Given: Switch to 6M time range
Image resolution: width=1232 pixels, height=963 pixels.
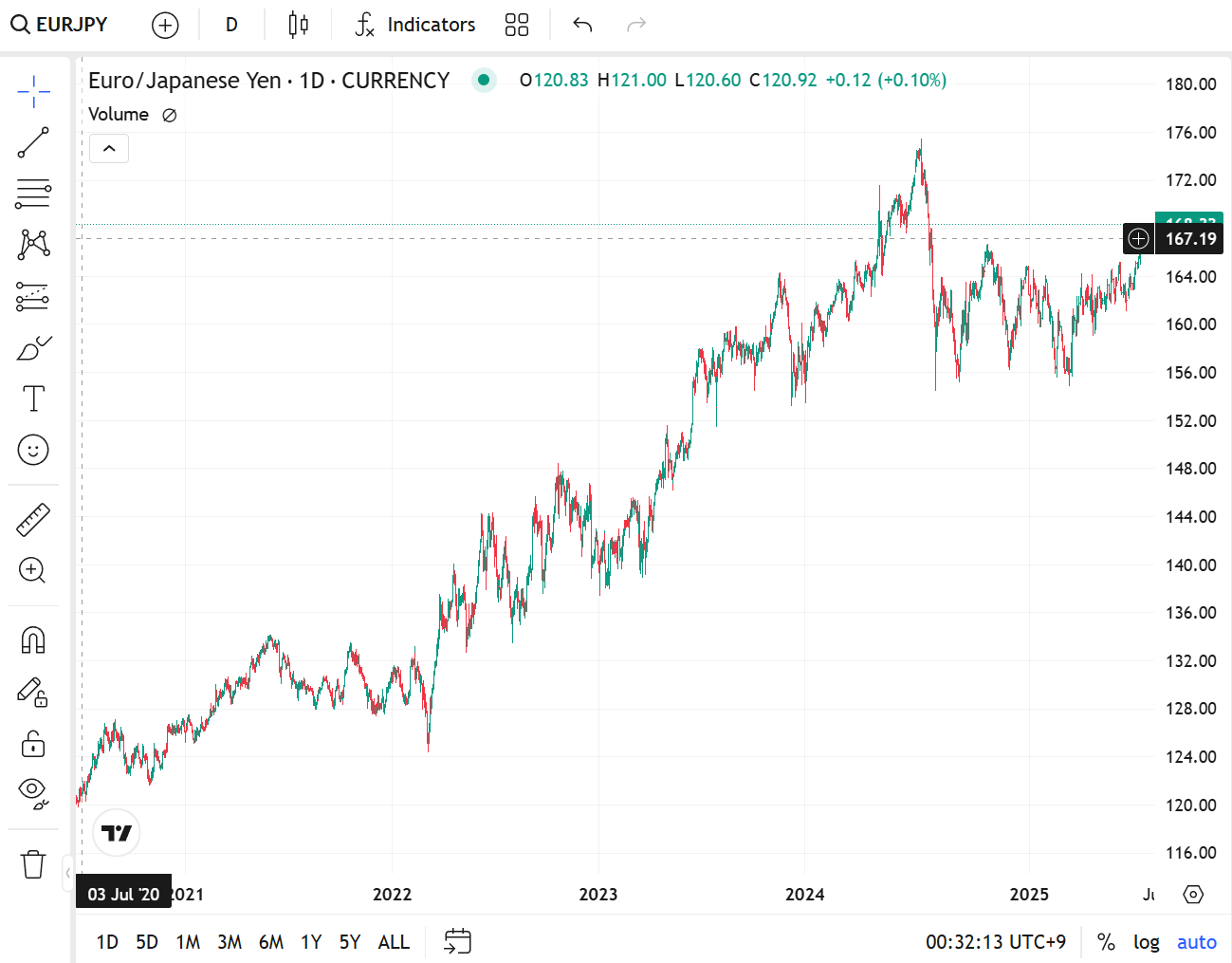Looking at the screenshot, I should click(x=271, y=942).
